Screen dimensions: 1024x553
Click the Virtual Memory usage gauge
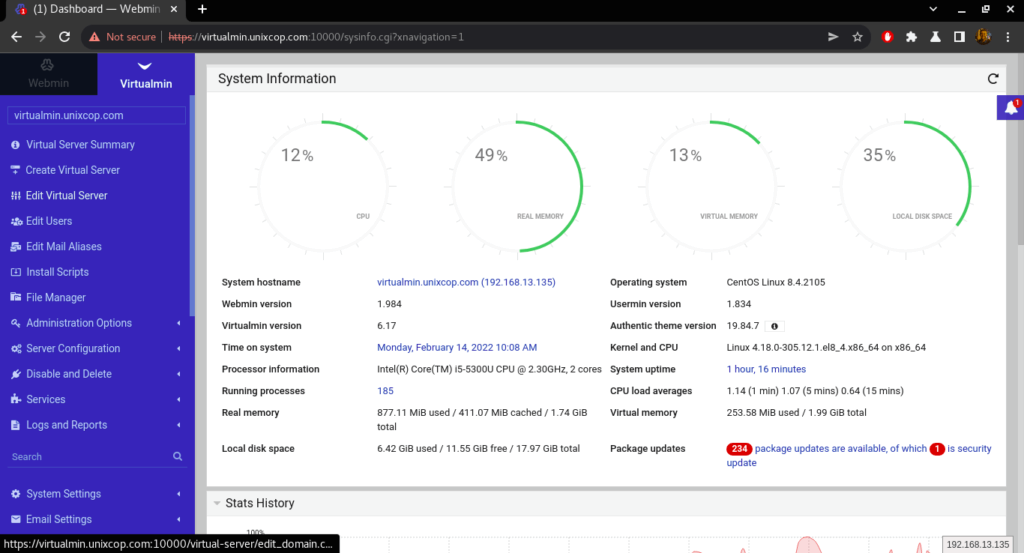click(x=712, y=187)
